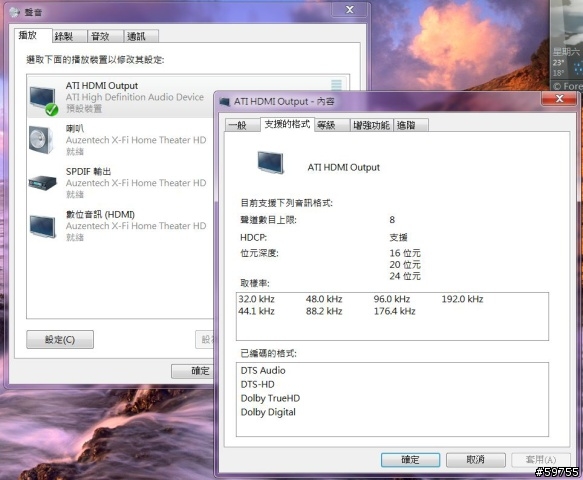Select Dolby TrueHD encoded format
Viewport: 583px width, 480px height.
tap(270, 398)
